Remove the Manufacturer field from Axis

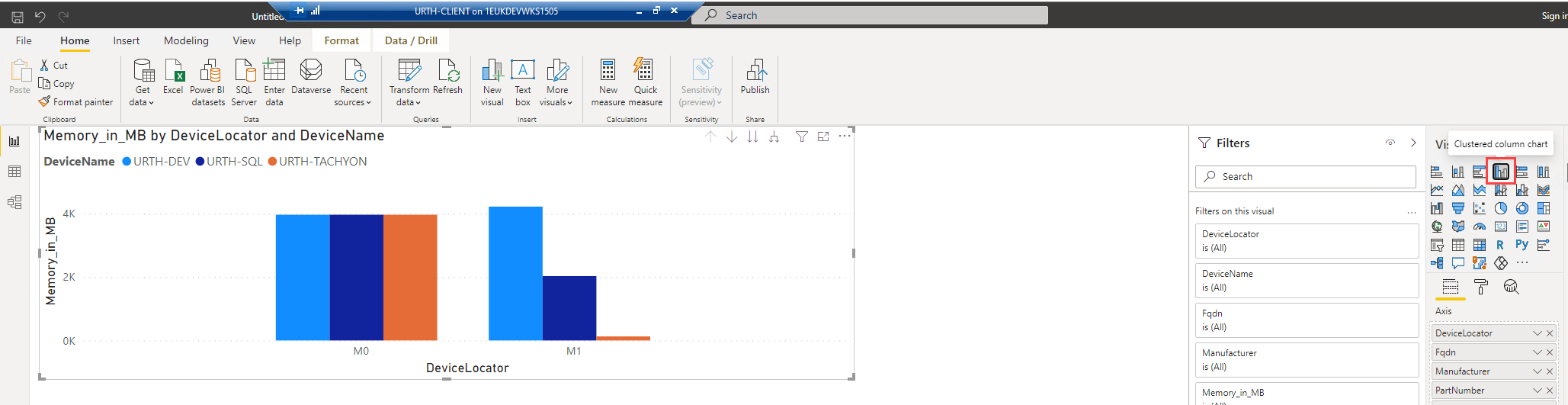point(1550,371)
